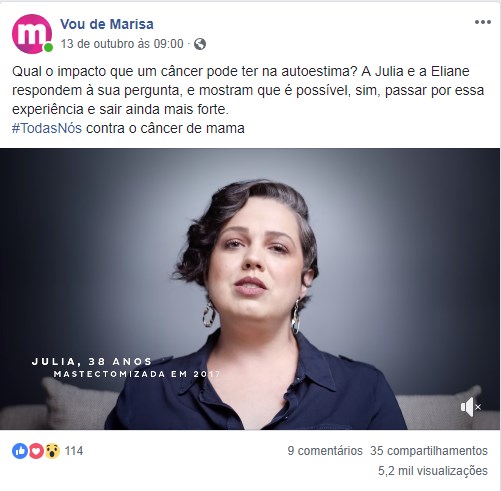This screenshot has width=501, height=491.
Task: Play the video of Julia
Action: point(250,289)
